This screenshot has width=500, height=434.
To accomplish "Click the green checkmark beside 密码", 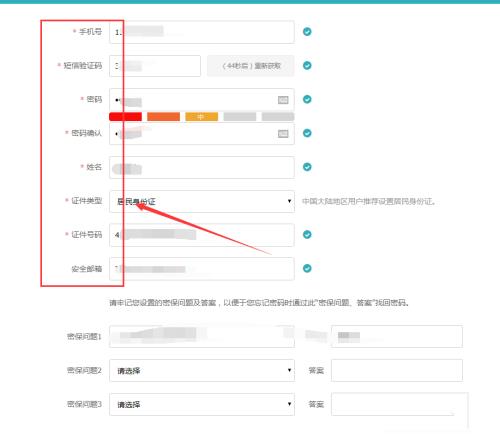I will (307, 99).
